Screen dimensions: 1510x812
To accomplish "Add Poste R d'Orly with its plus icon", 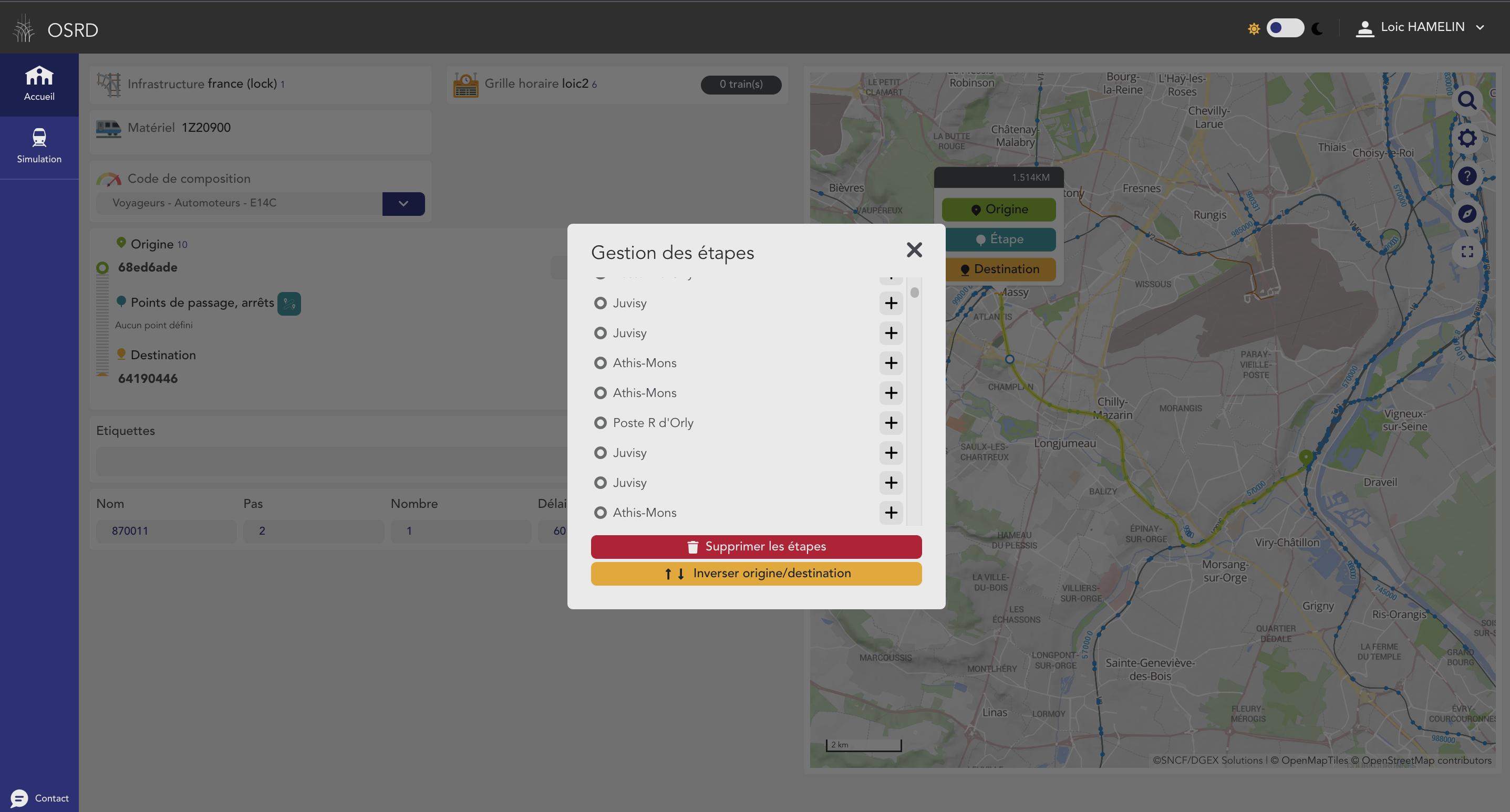I will pyautogui.click(x=891, y=422).
